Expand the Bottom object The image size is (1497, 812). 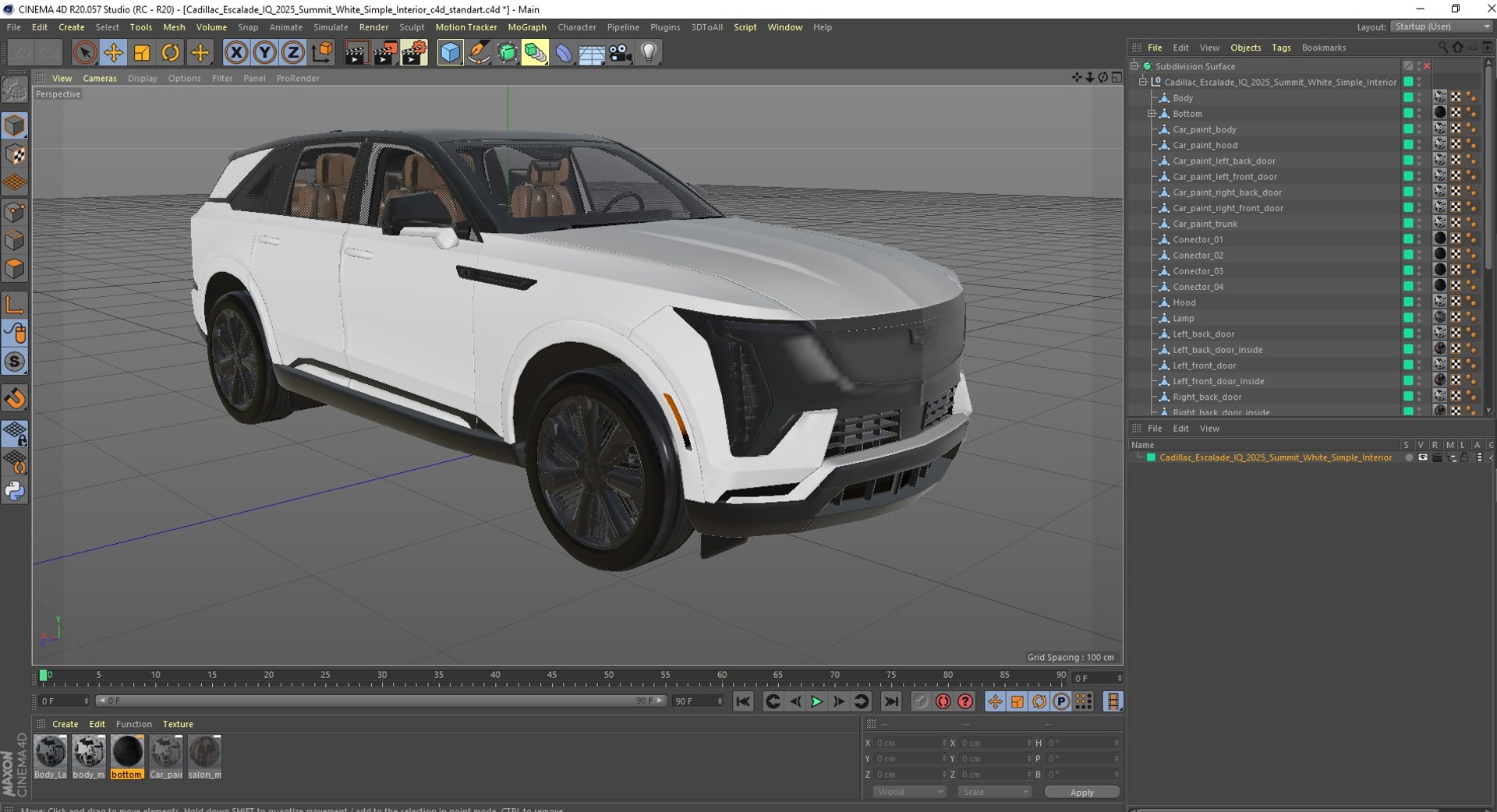[1152, 114]
